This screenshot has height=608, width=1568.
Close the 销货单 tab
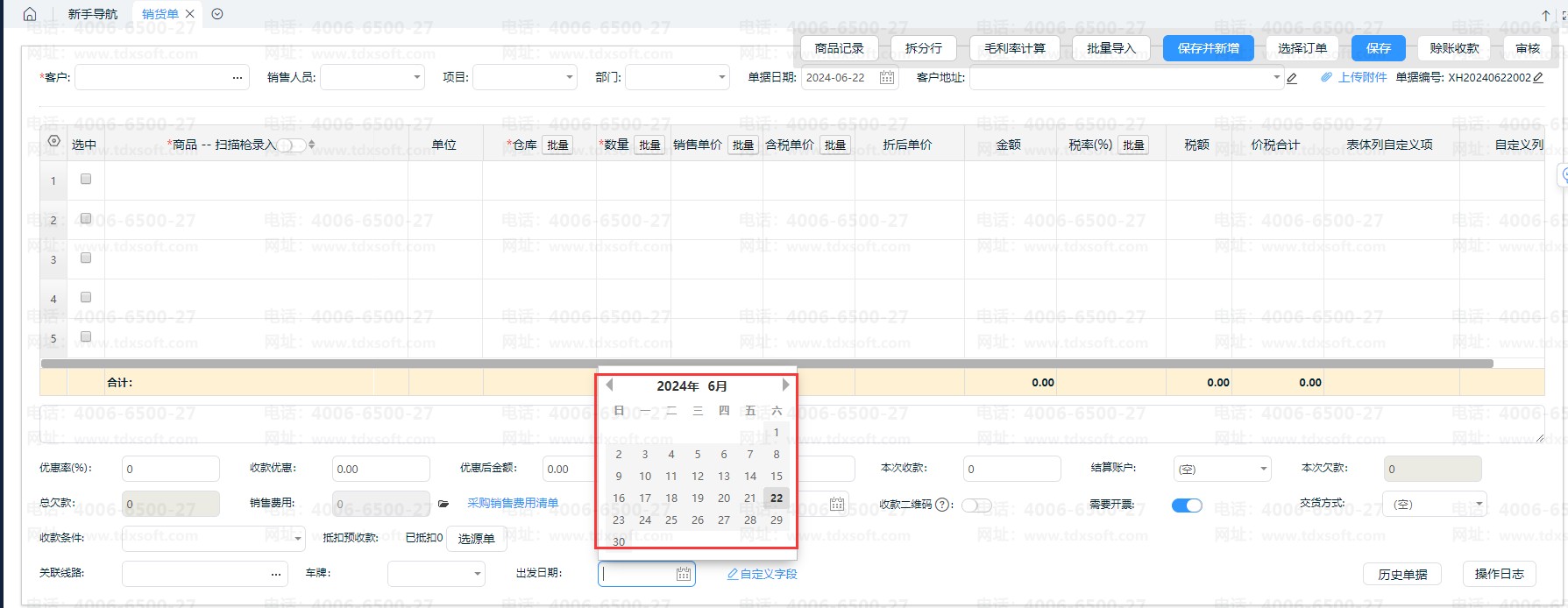pyautogui.click(x=190, y=14)
